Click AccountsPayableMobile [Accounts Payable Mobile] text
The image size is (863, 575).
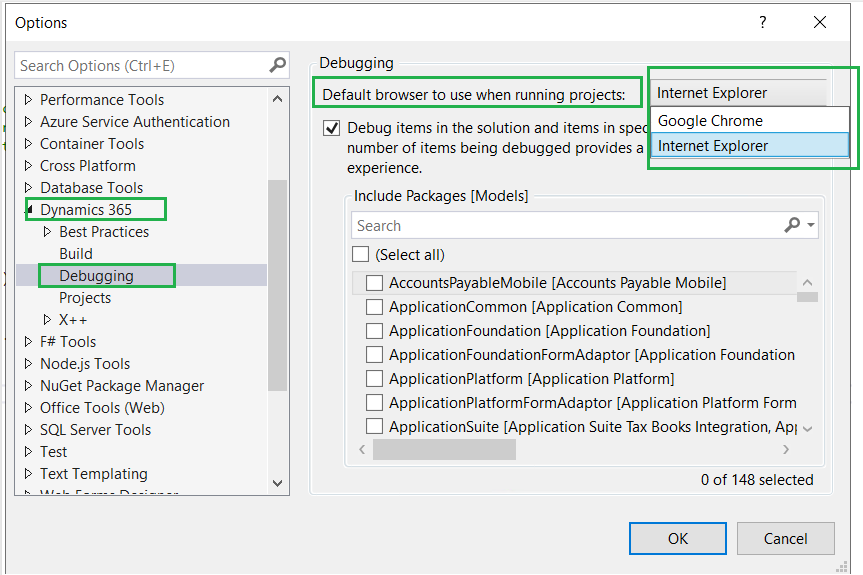click(558, 283)
